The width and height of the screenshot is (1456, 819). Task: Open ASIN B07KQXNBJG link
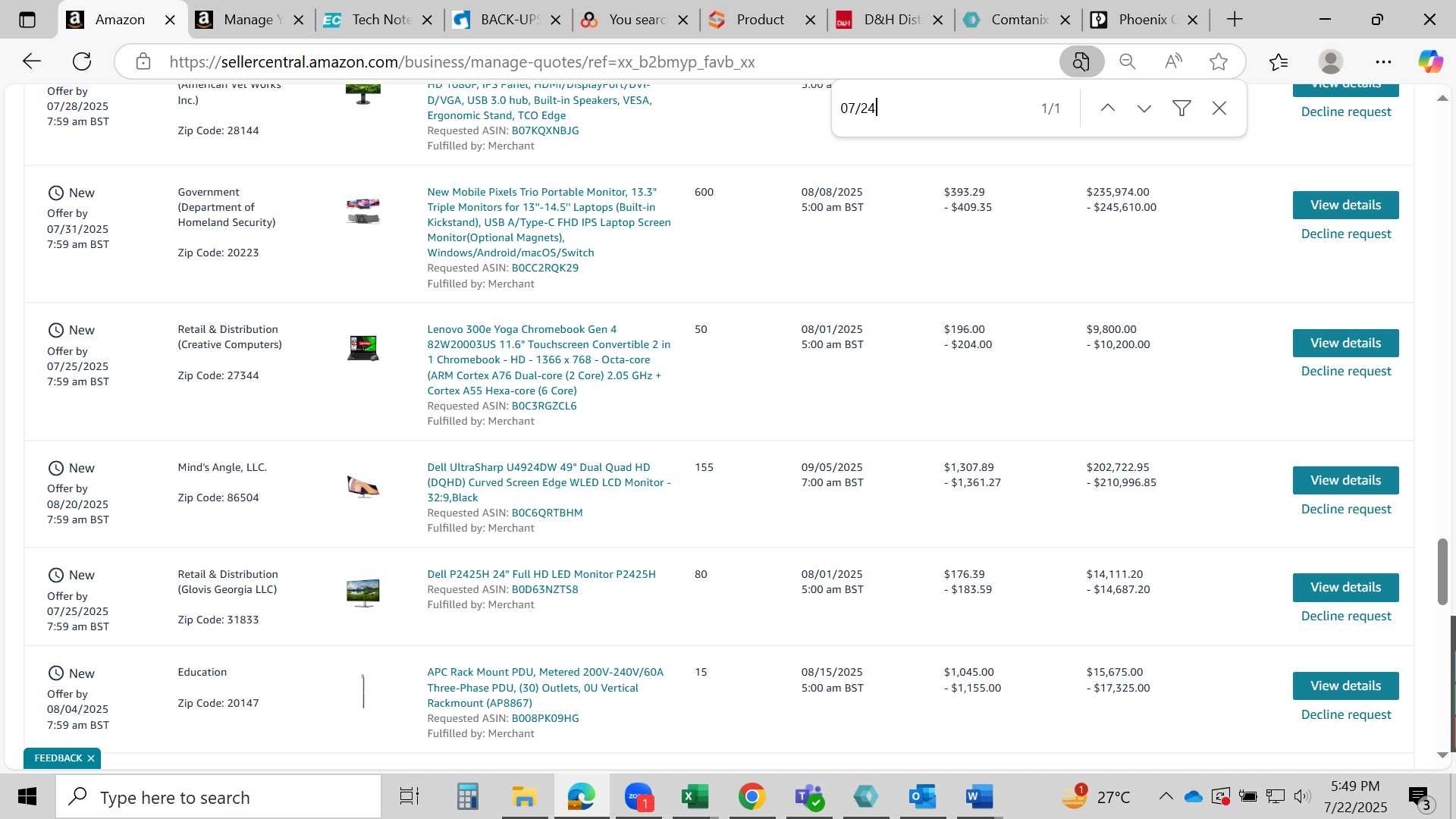[544, 130]
